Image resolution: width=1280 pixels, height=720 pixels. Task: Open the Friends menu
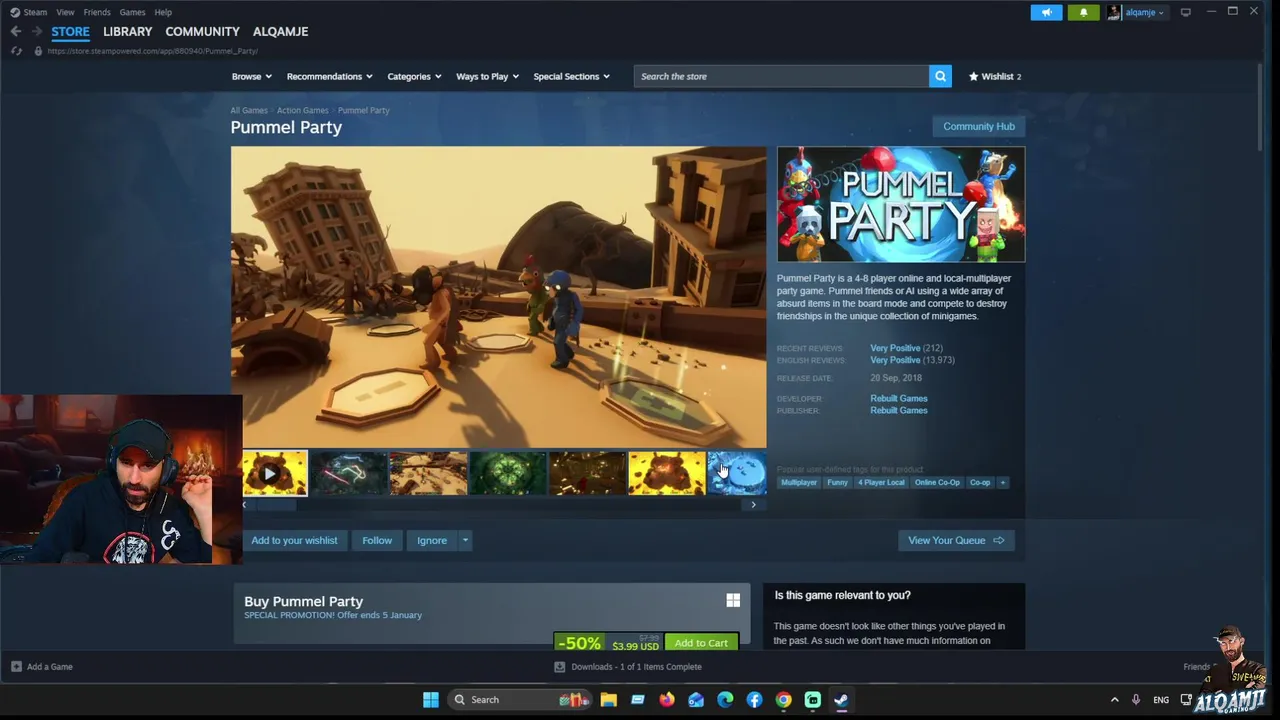97,12
